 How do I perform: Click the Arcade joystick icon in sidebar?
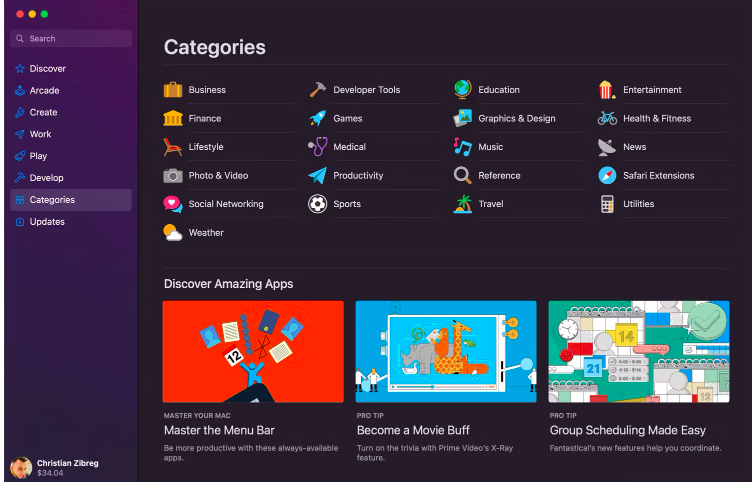click(20, 90)
